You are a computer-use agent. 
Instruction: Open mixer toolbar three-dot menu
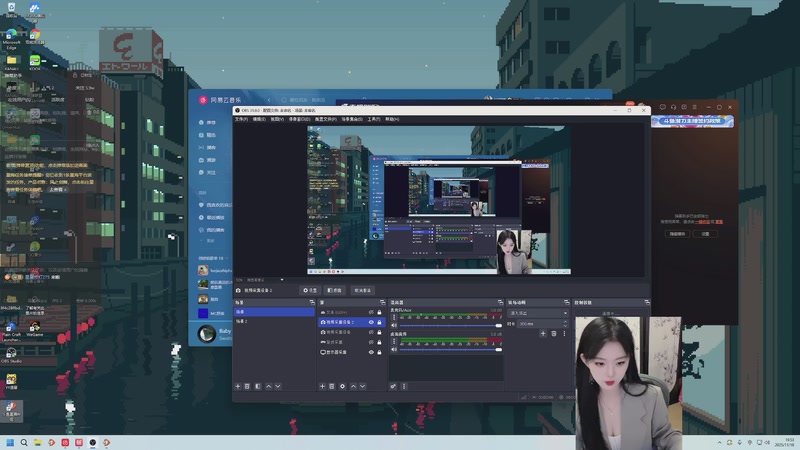[x=404, y=387]
